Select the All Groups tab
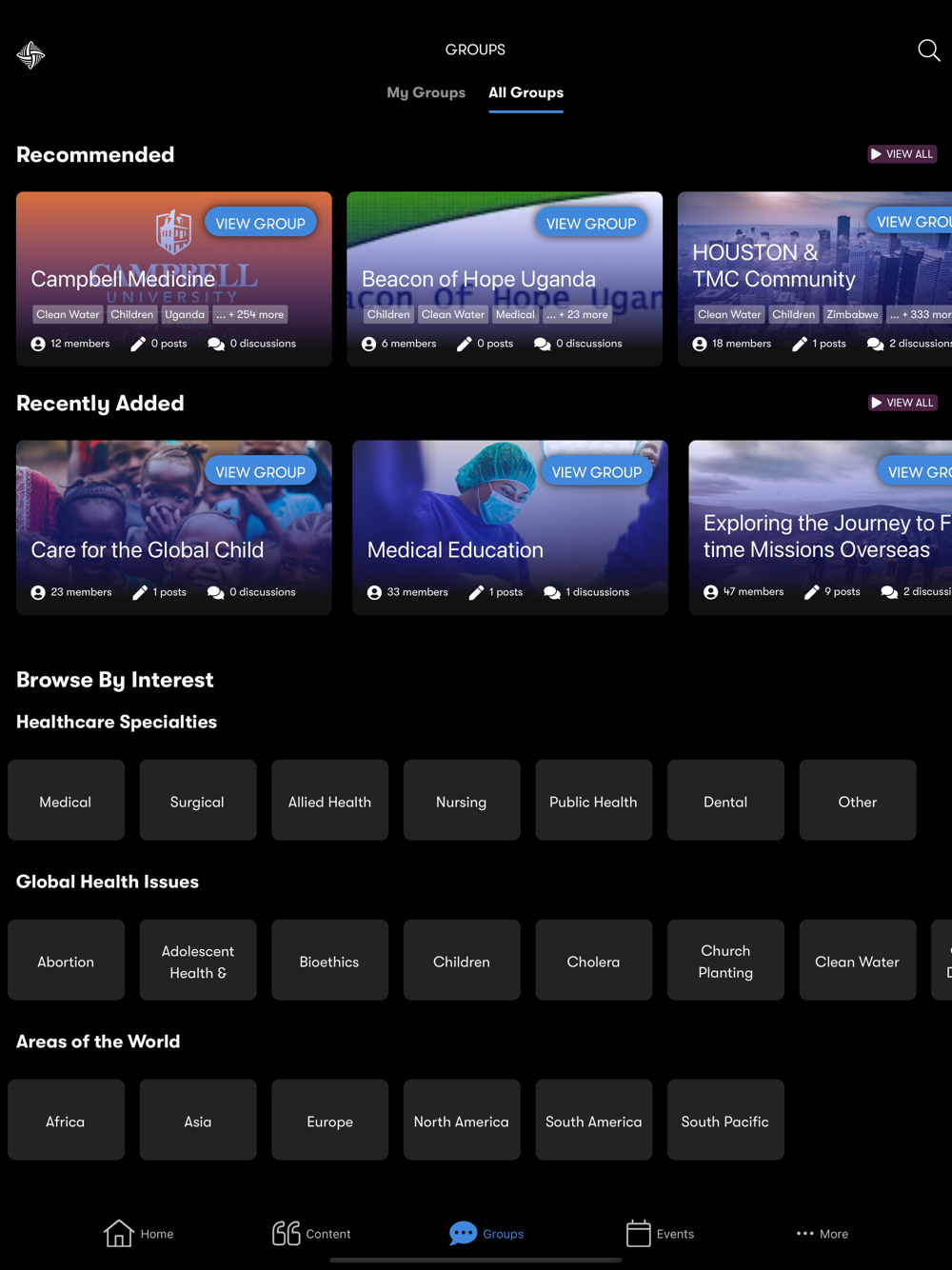The height and width of the screenshot is (1270, 952). (x=526, y=92)
